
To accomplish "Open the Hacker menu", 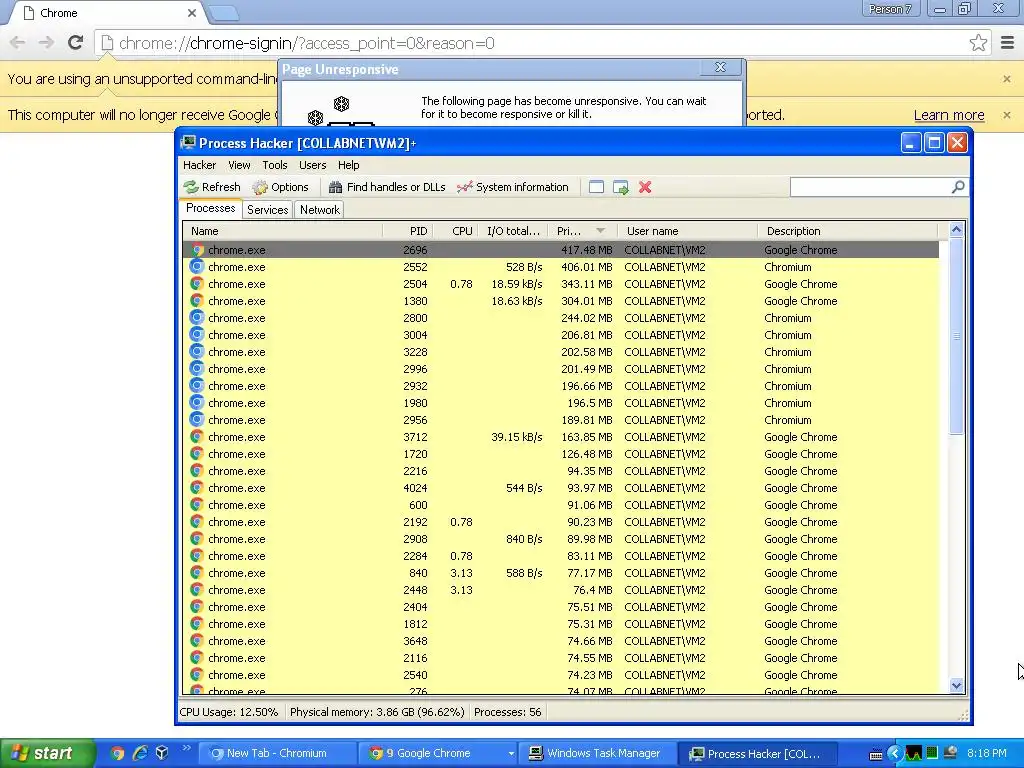I will (x=199, y=165).
